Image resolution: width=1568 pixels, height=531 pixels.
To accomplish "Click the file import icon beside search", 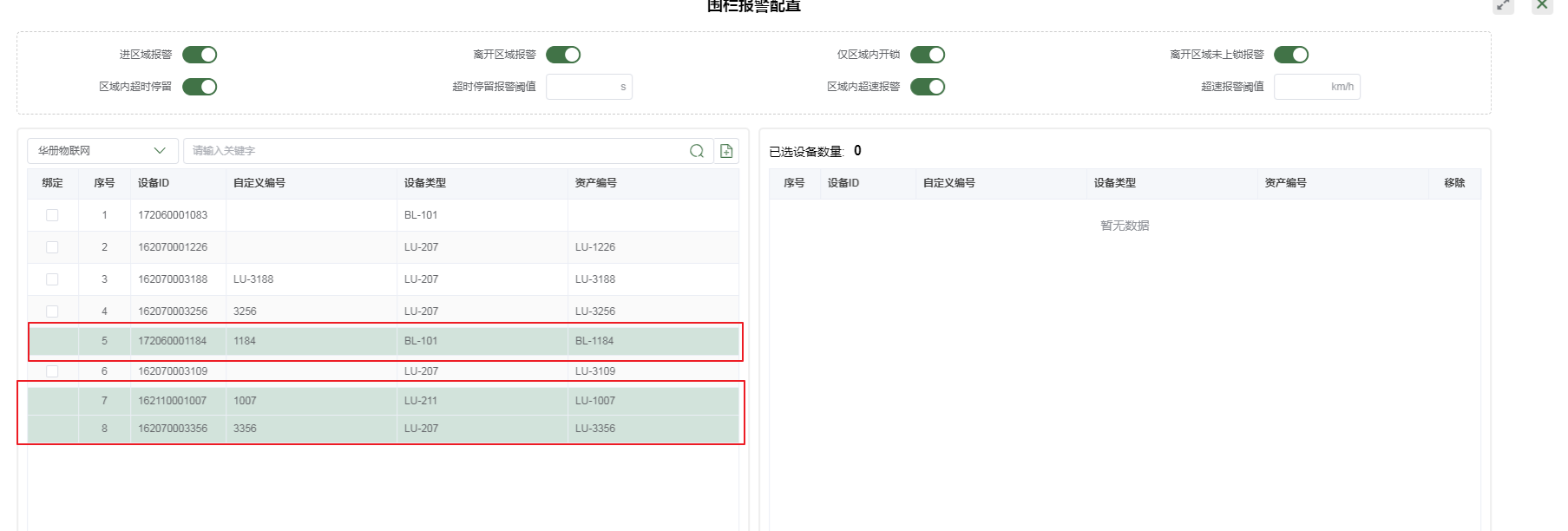I will pyautogui.click(x=726, y=151).
